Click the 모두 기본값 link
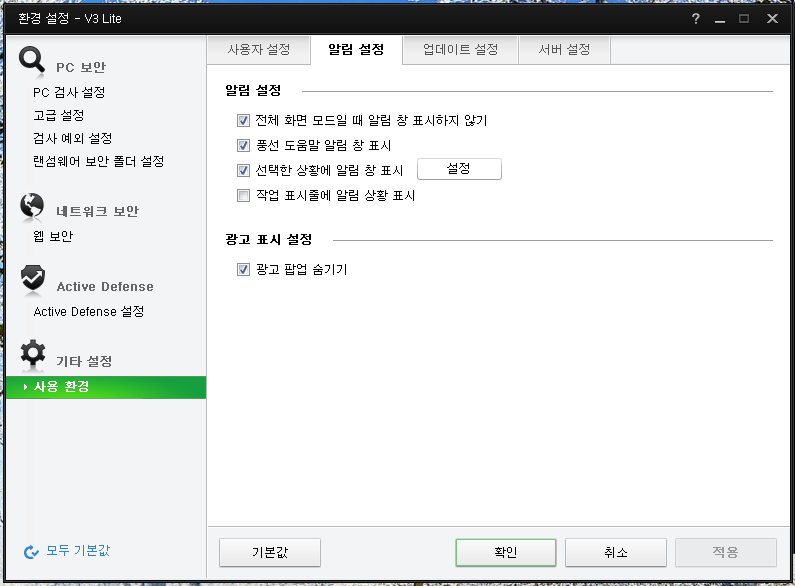Screen dimensions: 795x586 click(x=78, y=551)
